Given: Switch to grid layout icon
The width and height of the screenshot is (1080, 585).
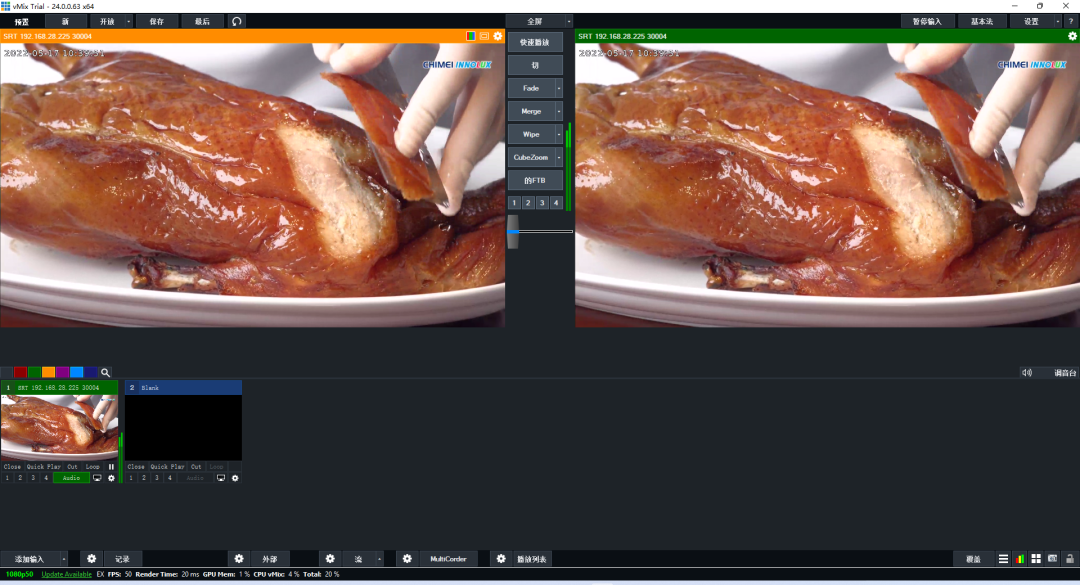Looking at the screenshot, I should (1036, 559).
